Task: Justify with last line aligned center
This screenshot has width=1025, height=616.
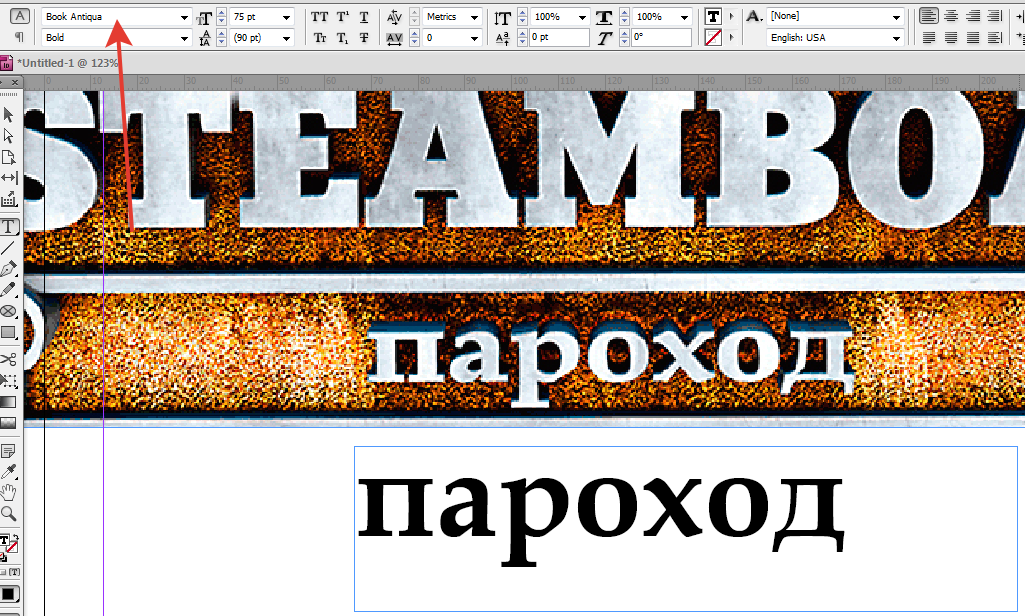Action: click(950, 38)
